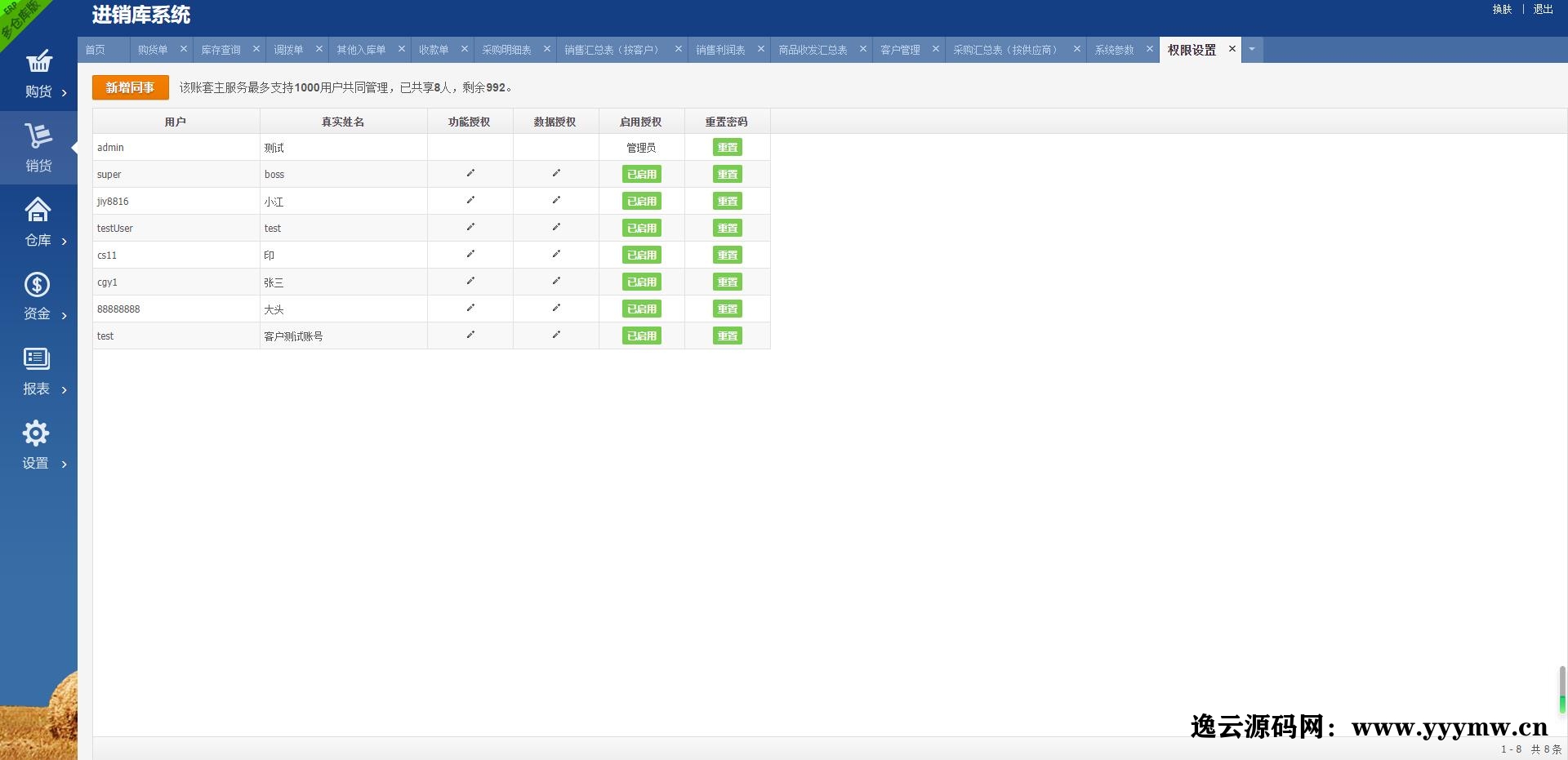The width and height of the screenshot is (1568, 760).
Task: Open the 购货 purchasing sidebar icon
Action: [38, 61]
